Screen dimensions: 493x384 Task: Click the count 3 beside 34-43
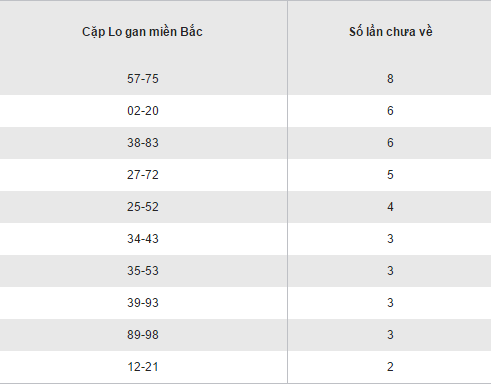click(390, 239)
